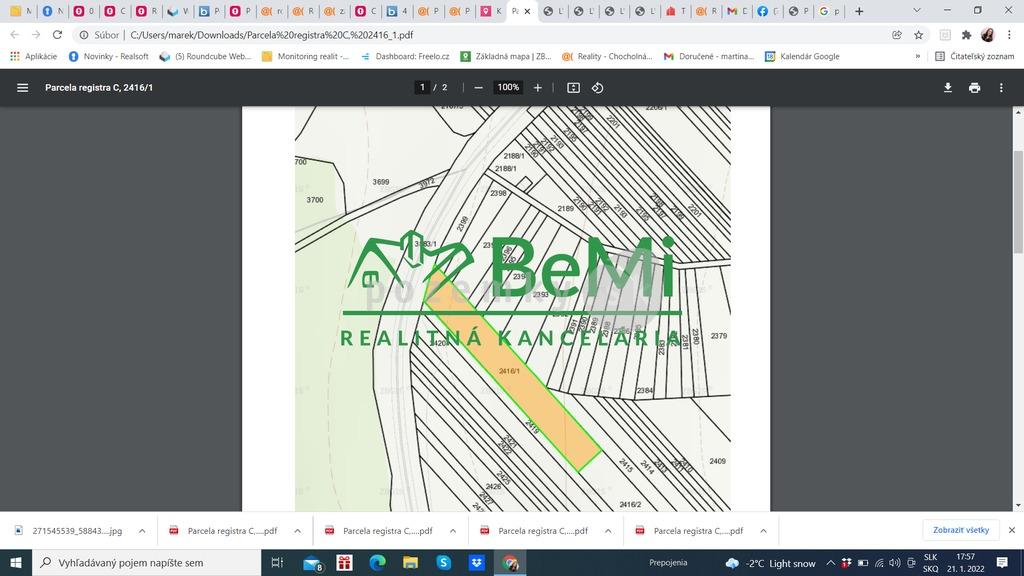This screenshot has height=576, width=1024.
Task: Expand the tab search dropdown
Action: [917, 11]
